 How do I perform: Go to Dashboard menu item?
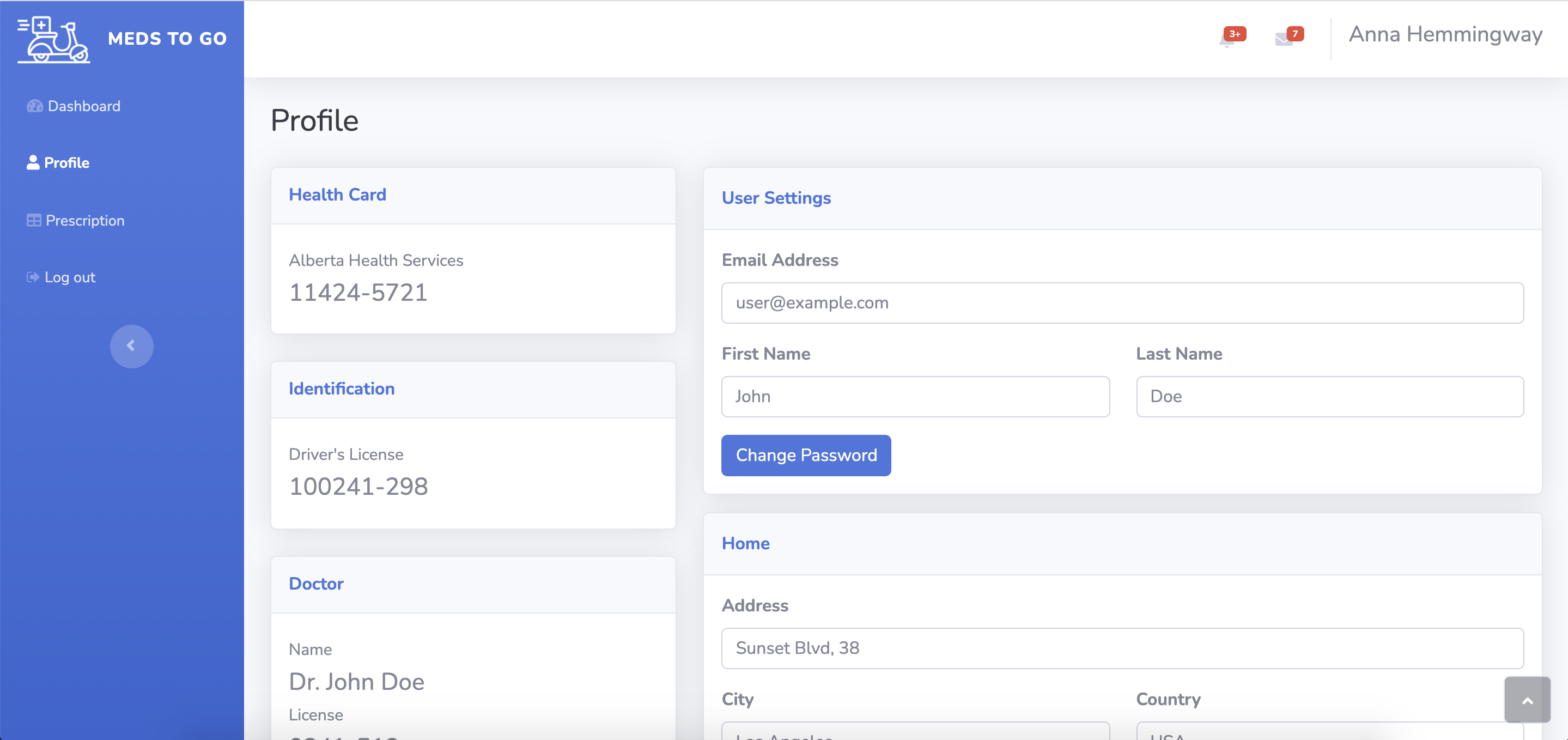pos(84,106)
